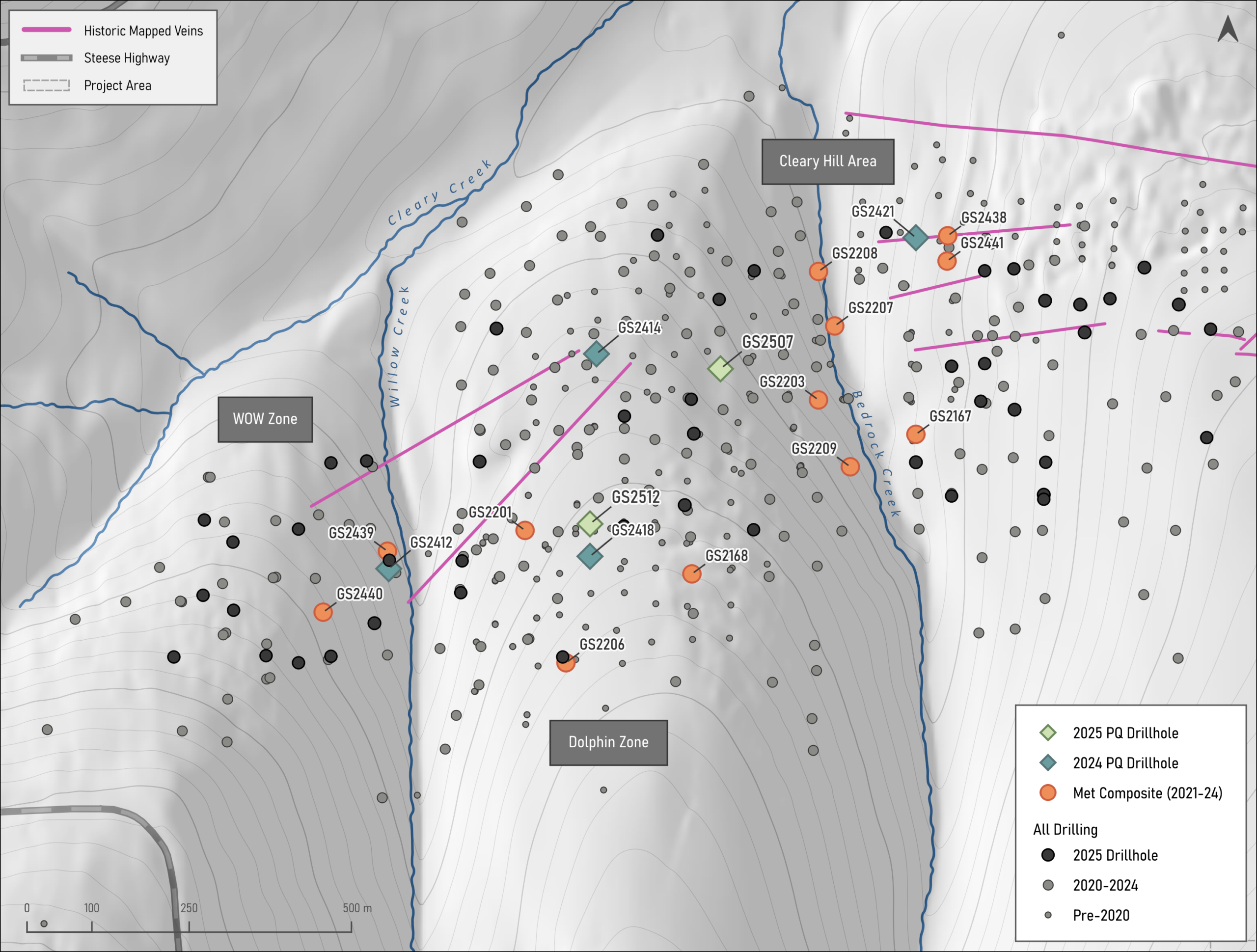
Task: Click the GS2512 light green diamond marker
Action: [590, 523]
